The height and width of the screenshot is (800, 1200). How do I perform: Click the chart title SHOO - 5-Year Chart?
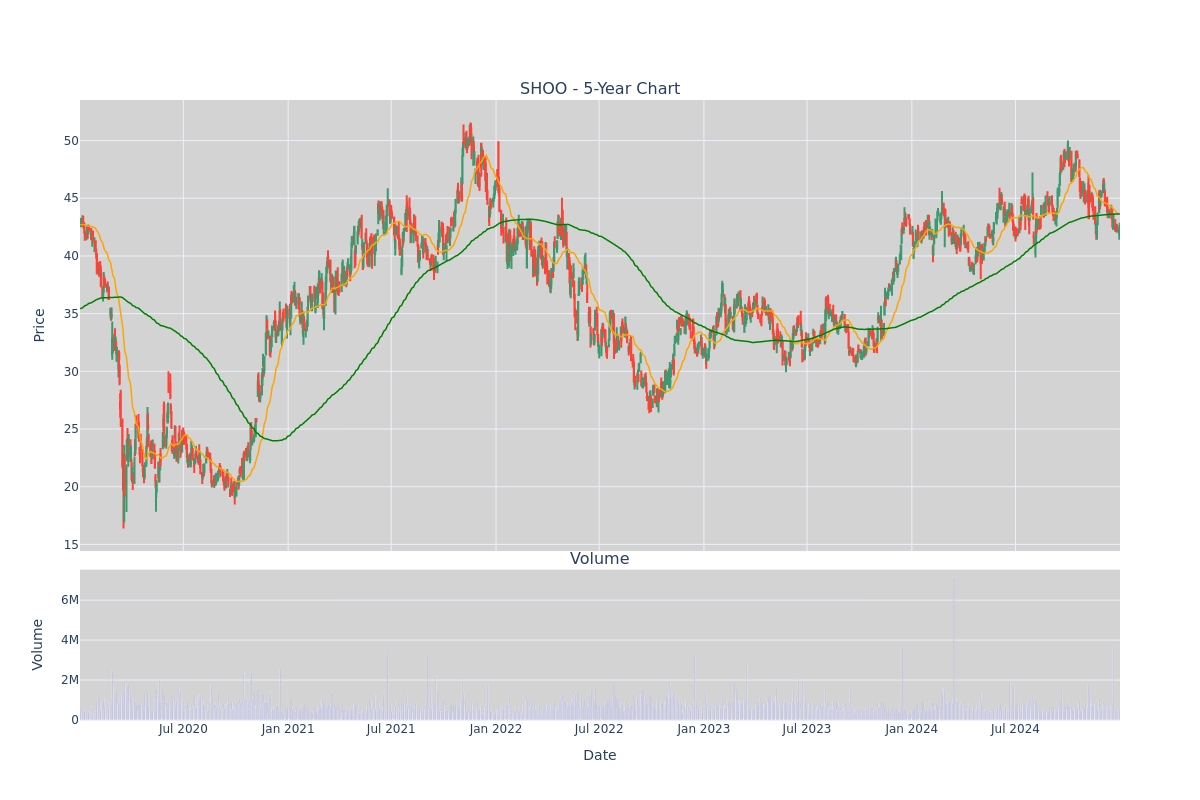pos(600,89)
